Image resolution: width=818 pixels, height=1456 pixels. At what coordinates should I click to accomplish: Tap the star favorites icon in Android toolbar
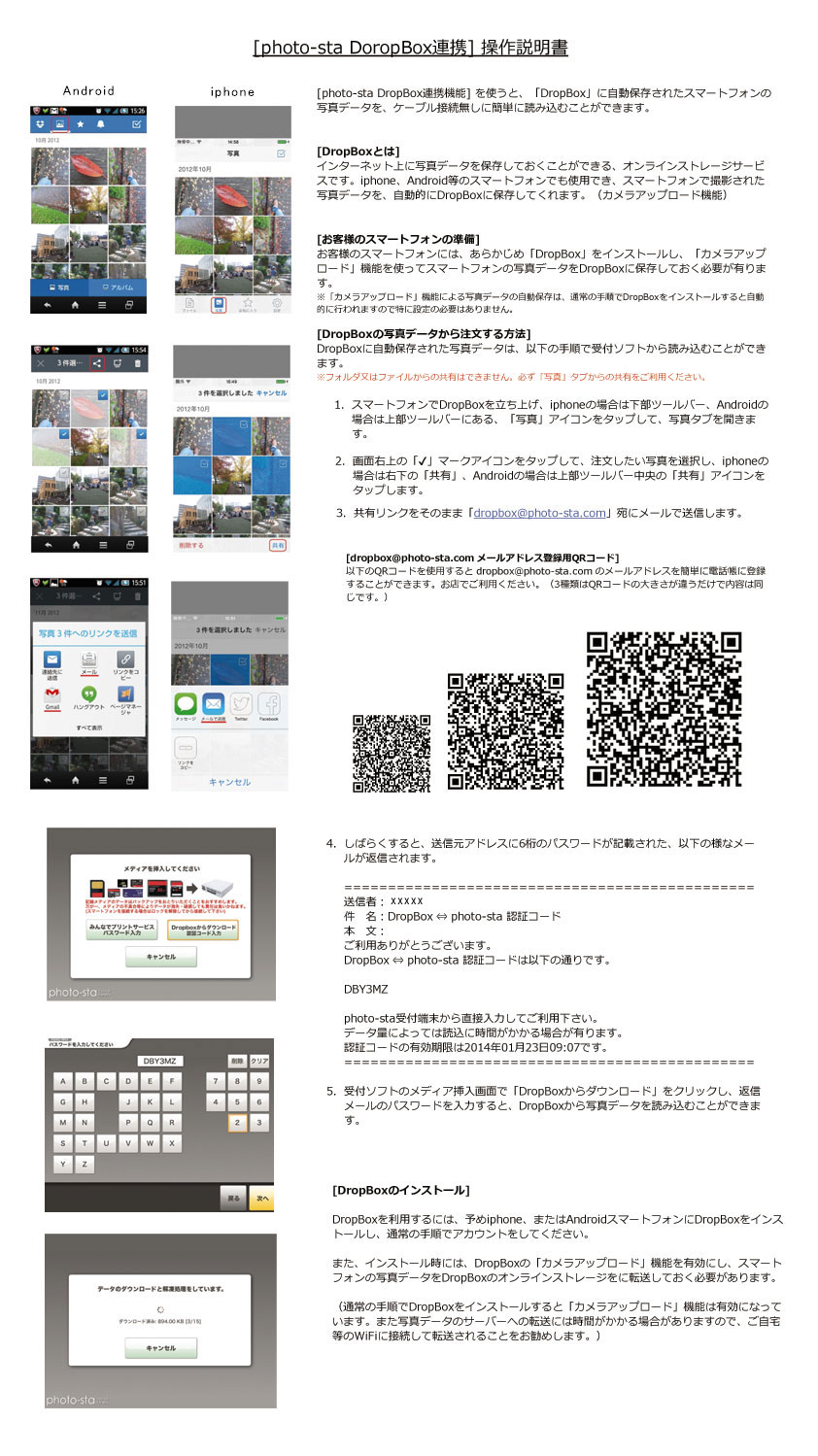[80, 124]
